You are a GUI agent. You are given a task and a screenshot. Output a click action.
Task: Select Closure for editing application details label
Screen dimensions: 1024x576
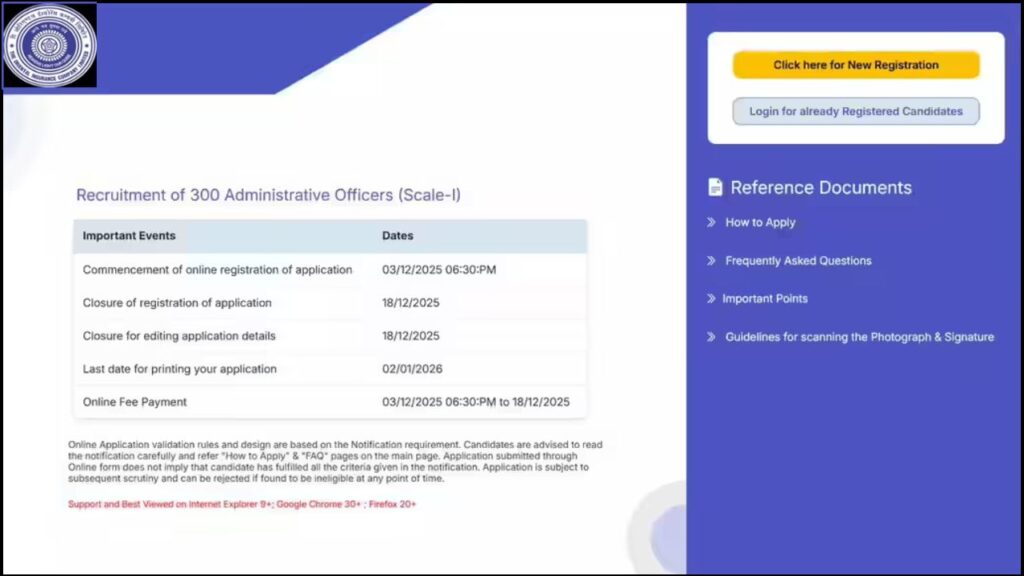(x=179, y=336)
